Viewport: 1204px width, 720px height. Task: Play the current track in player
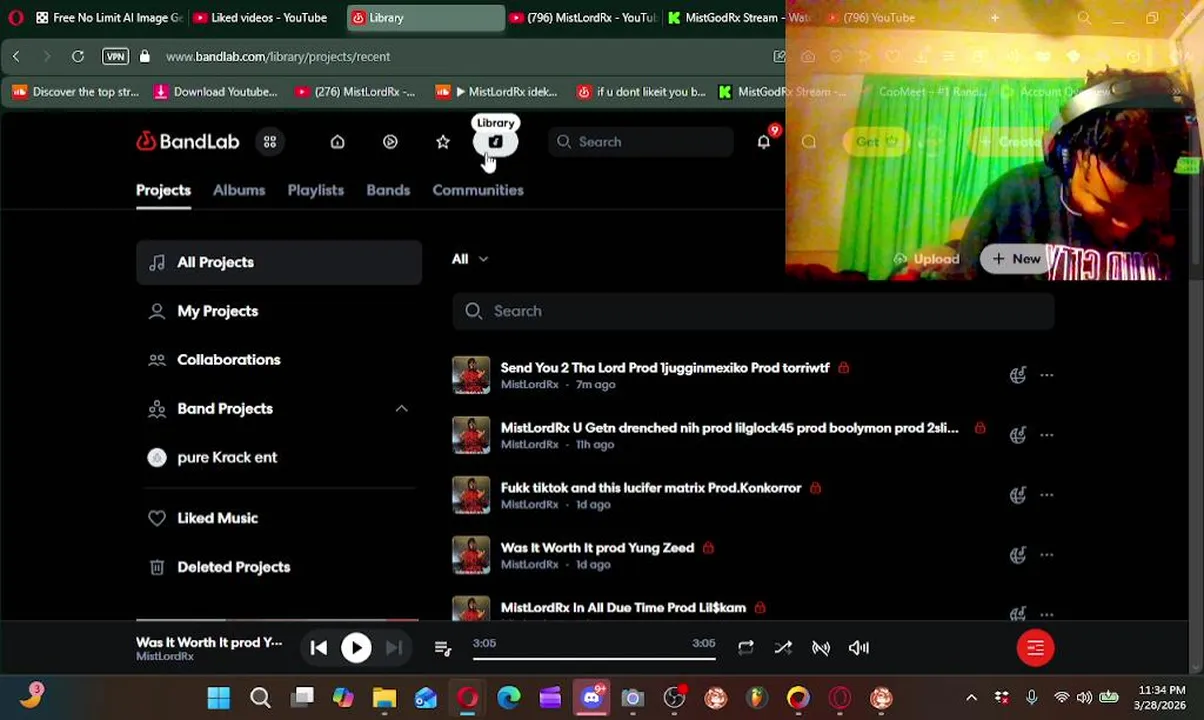point(356,648)
